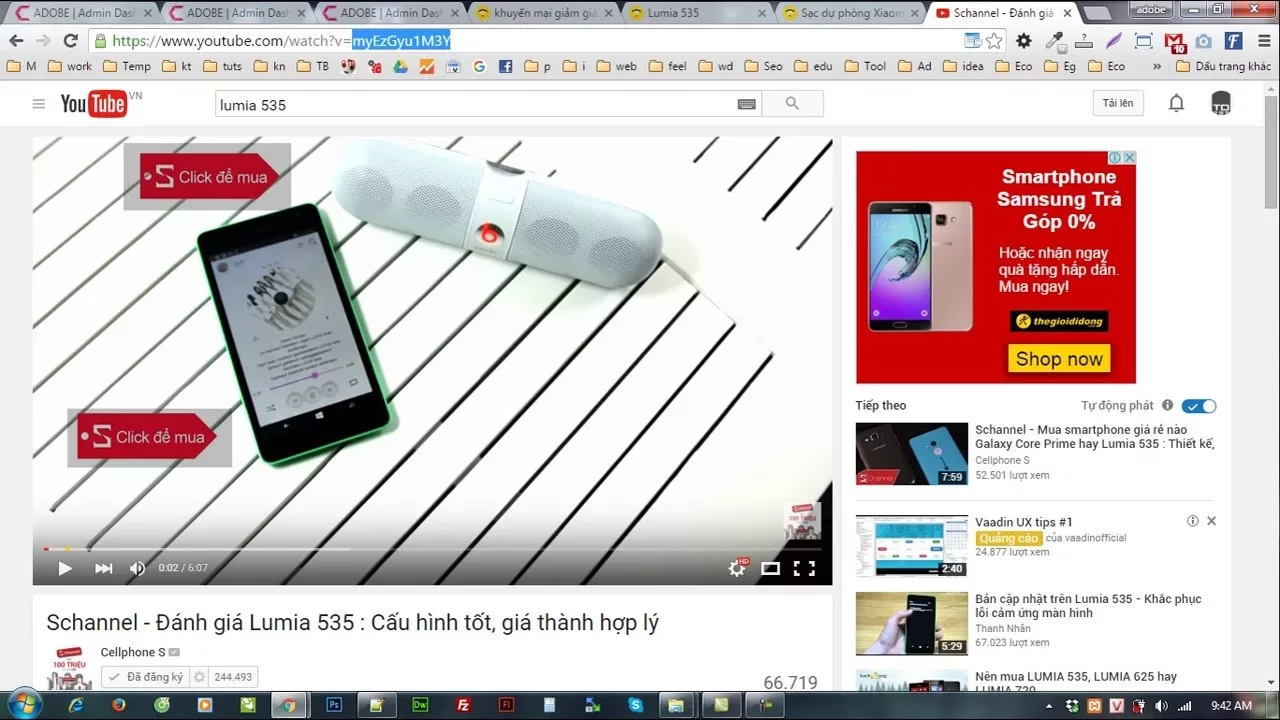Screen dimensions: 1280x720
Task: Open the Cellphone S channel link
Action: click(134, 652)
